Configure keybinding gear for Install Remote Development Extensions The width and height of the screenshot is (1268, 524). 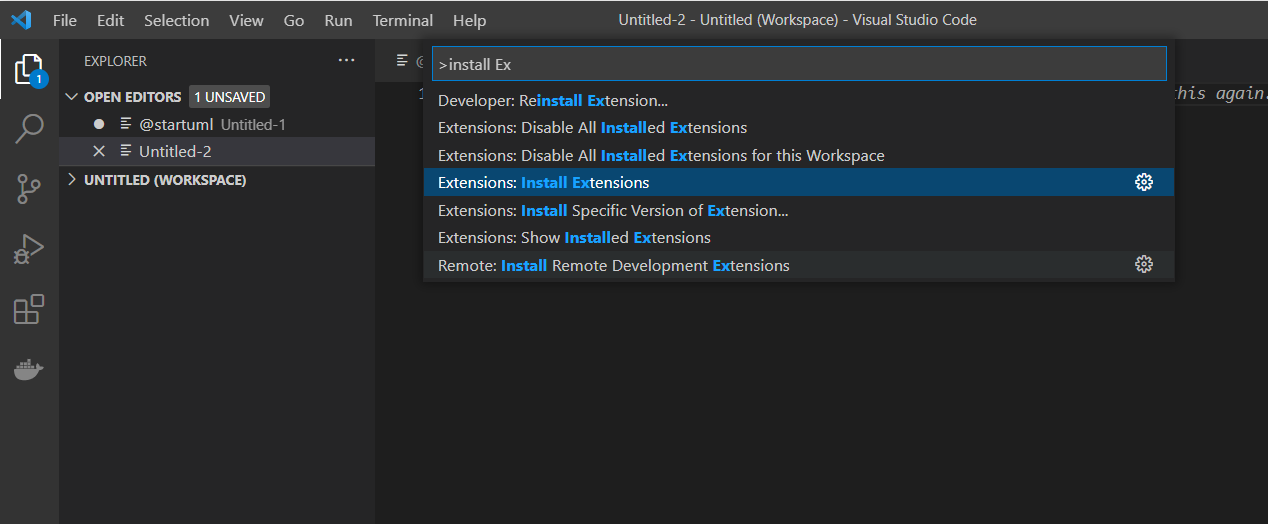1144,265
